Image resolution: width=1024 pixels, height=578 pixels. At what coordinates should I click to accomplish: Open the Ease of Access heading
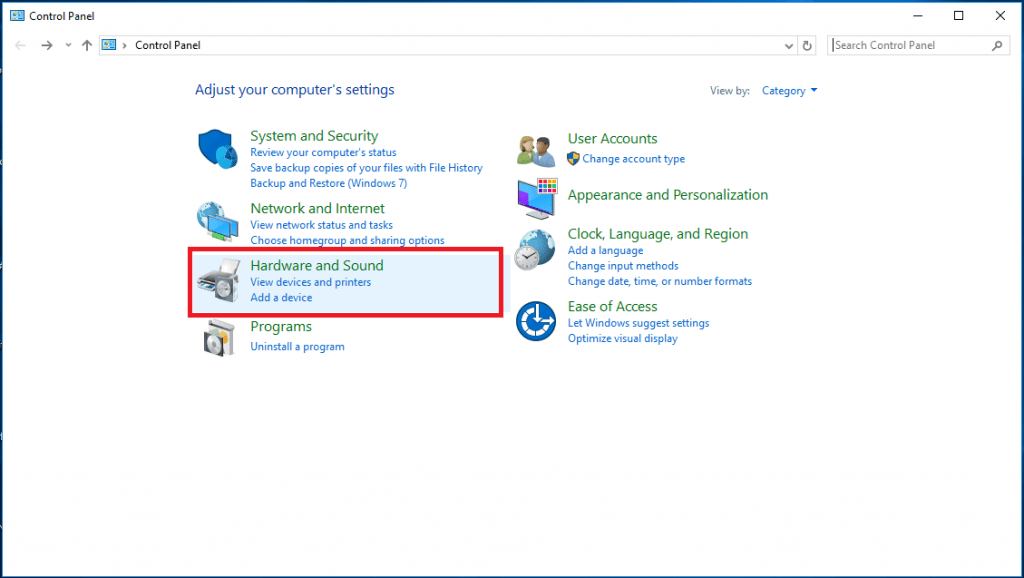[613, 306]
